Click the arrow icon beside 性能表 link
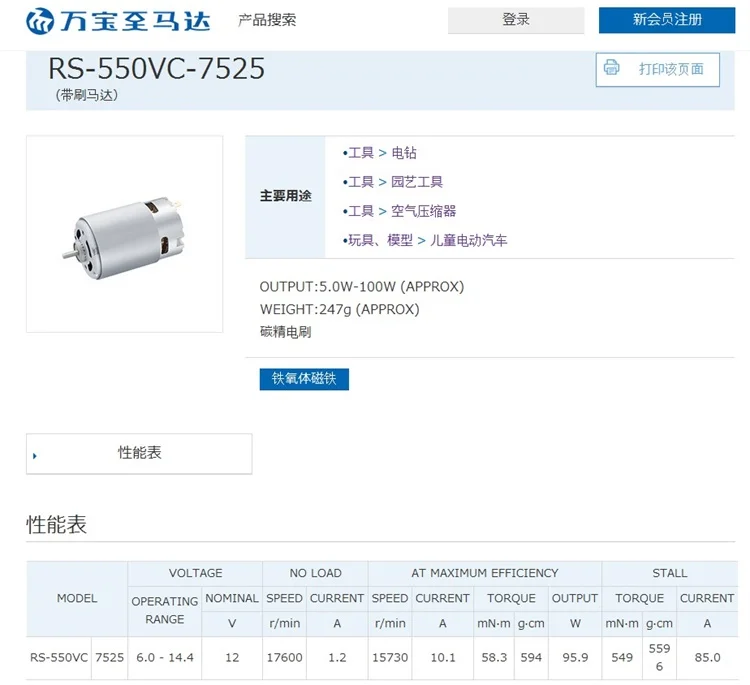The width and height of the screenshot is (750, 685). pos(34,456)
